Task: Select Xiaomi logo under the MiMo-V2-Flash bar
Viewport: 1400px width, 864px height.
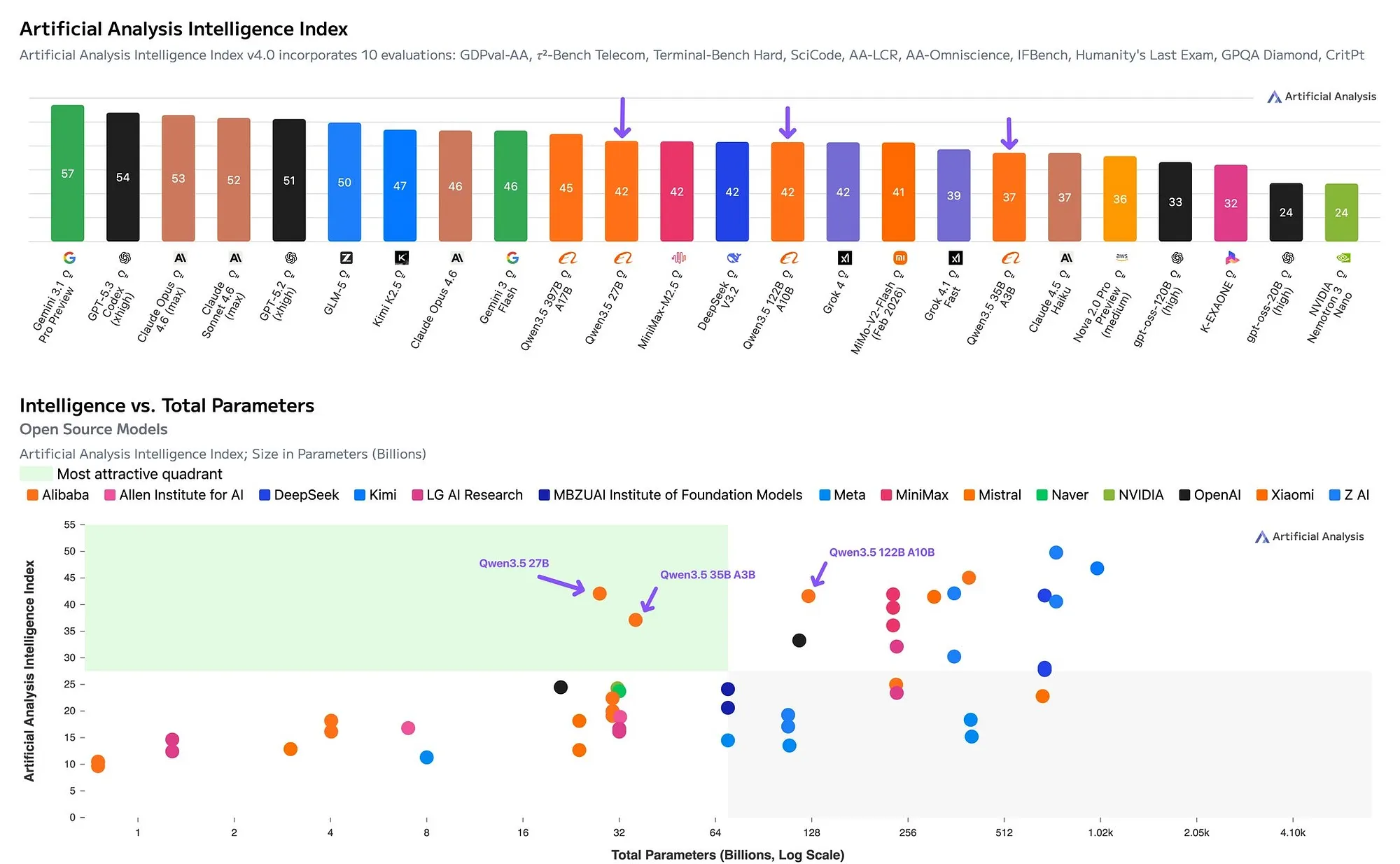Action: click(900, 258)
